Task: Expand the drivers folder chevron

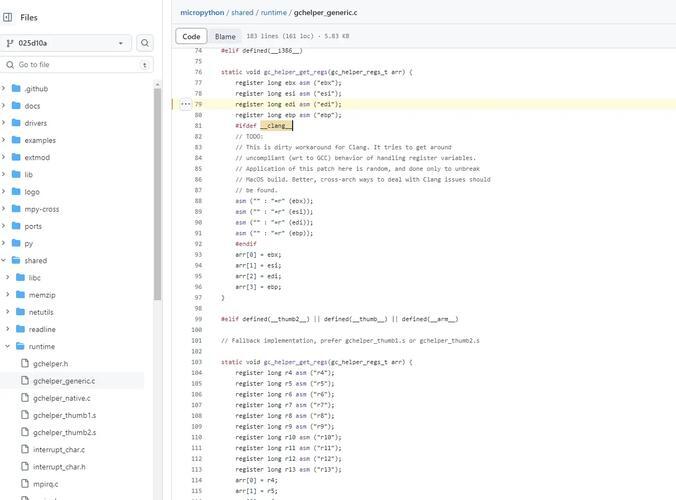Action: [3, 123]
